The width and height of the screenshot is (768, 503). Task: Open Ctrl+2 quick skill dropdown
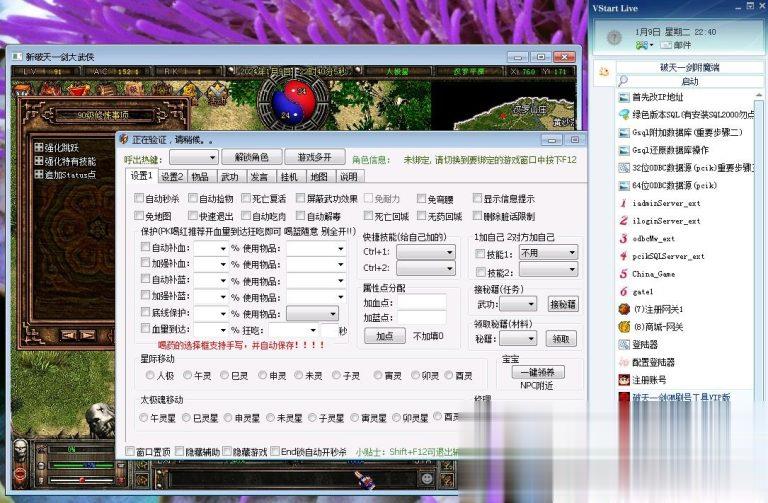tap(426, 268)
